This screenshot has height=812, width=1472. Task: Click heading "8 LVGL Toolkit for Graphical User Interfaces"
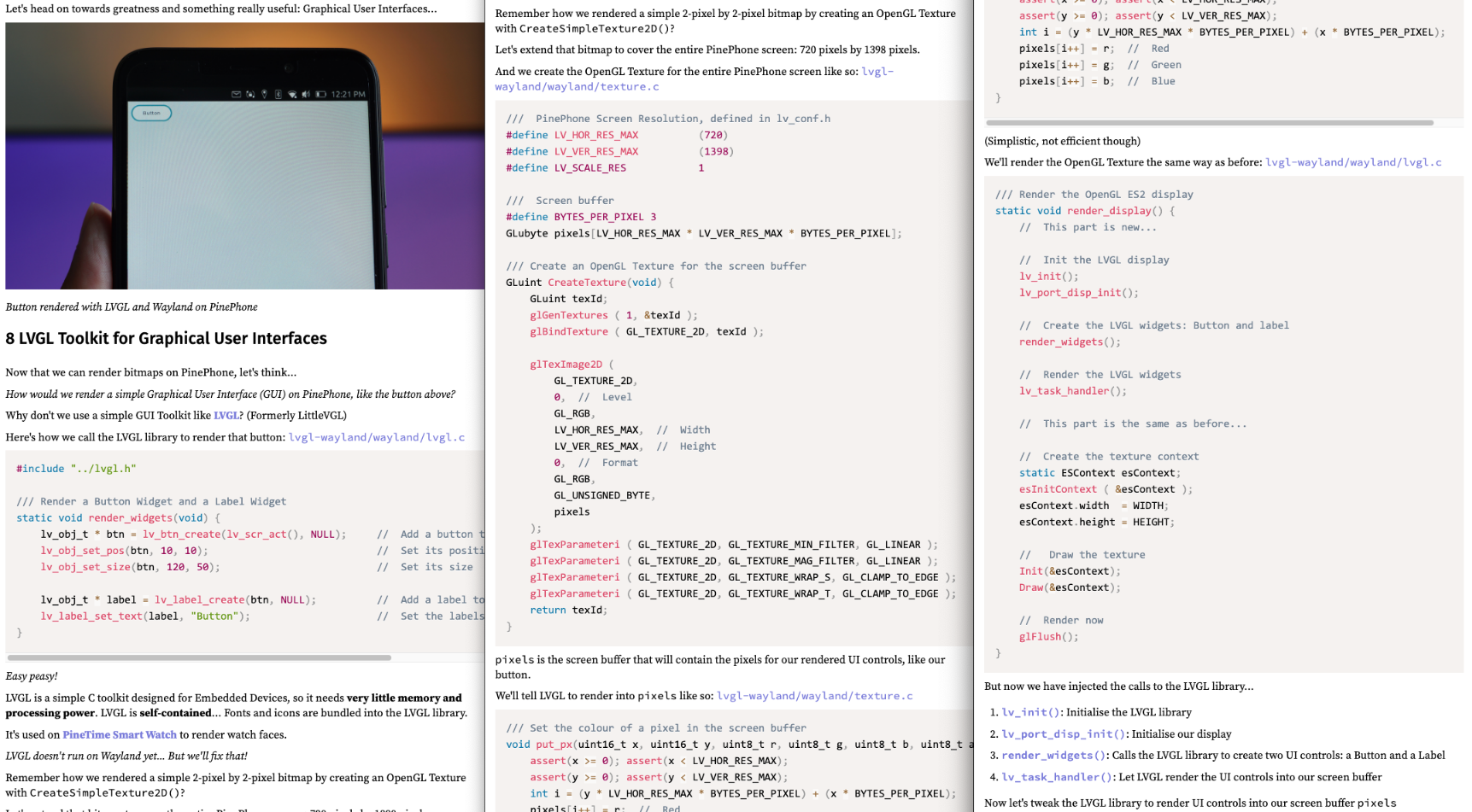(x=167, y=339)
